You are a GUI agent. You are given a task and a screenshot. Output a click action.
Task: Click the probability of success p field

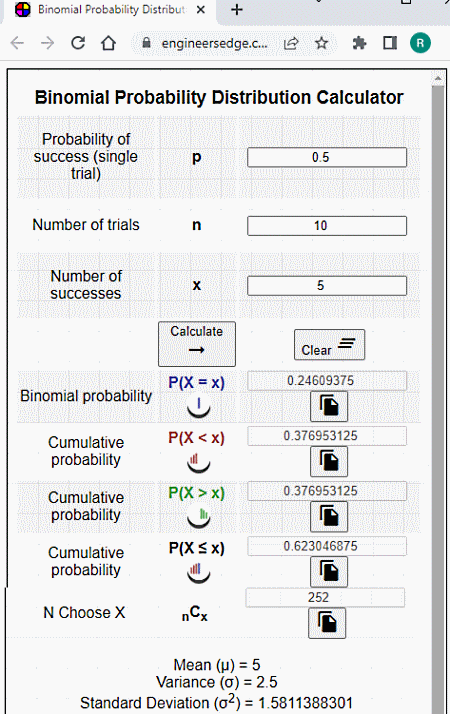(x=327, y=158)
